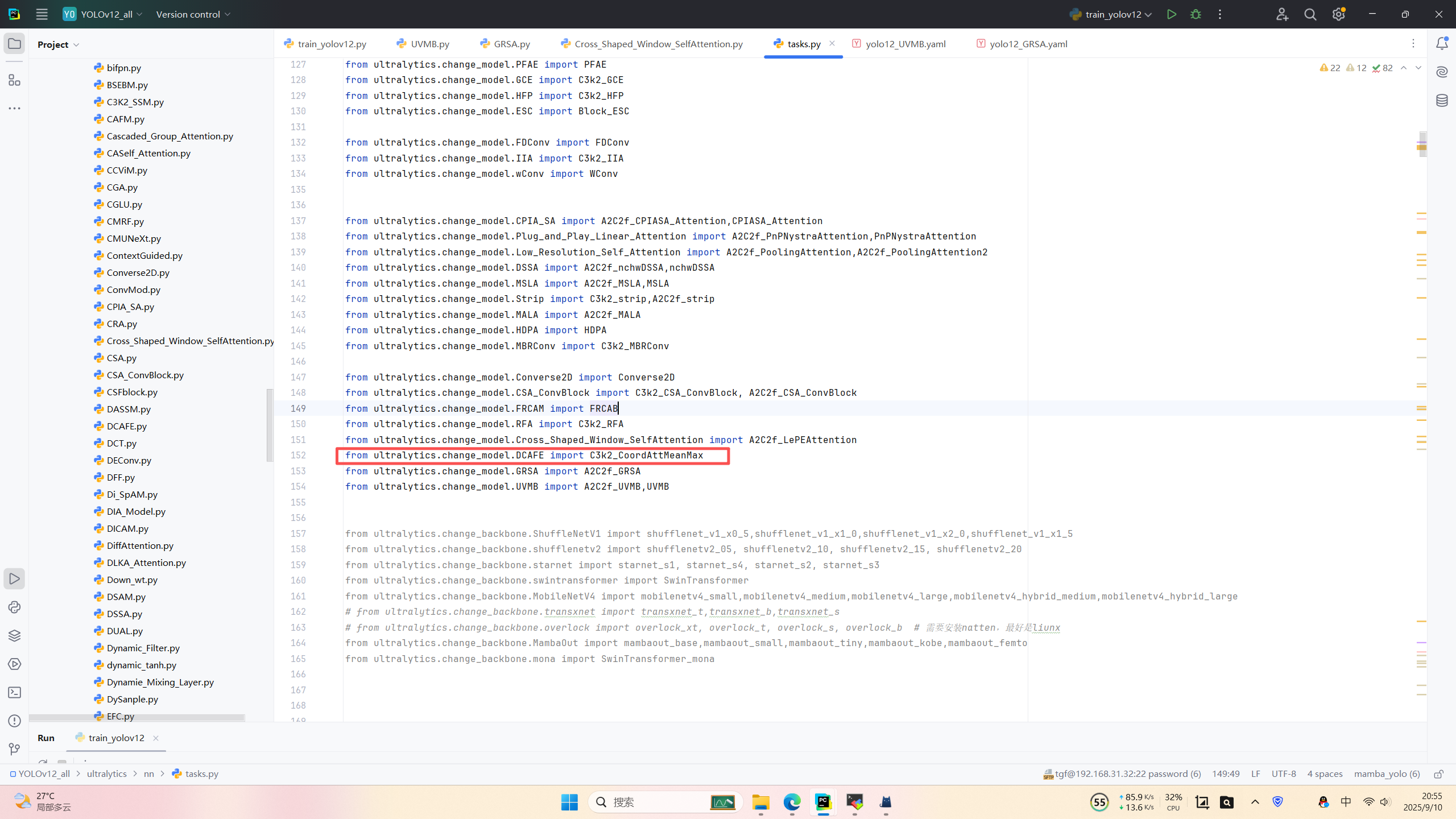Open the Database tool window
Screen dimensions: 1456x819
point(1442,101)
